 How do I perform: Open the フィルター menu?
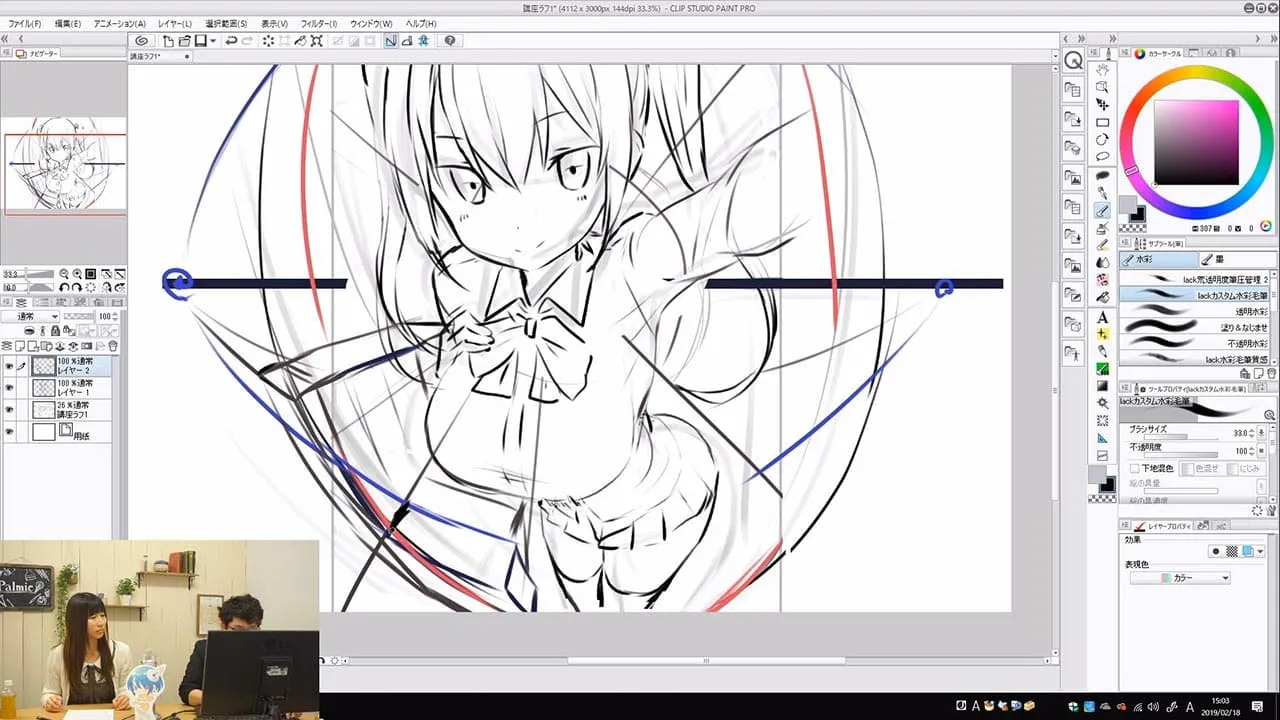pyautogui.click(x=318, y=23)
